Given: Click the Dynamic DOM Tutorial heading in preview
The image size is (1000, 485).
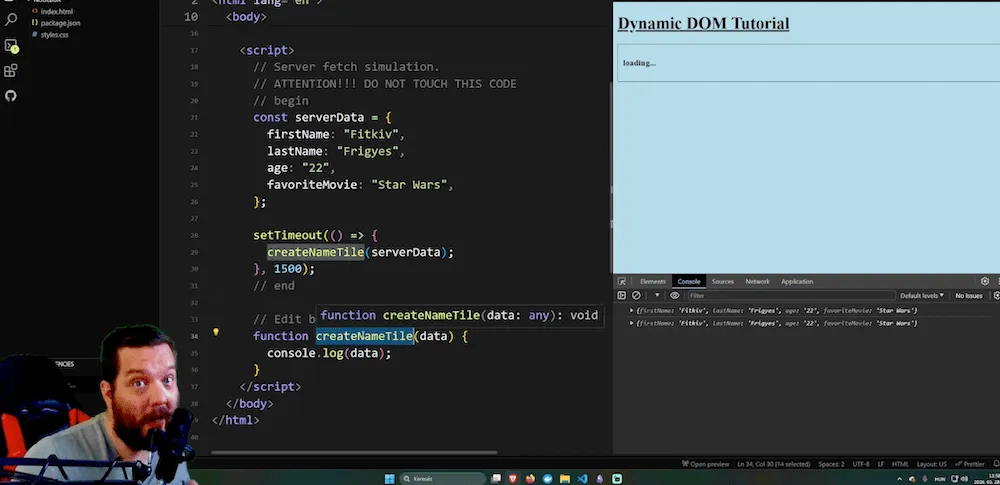Looking at the screenshot, I should coord(703,24).
